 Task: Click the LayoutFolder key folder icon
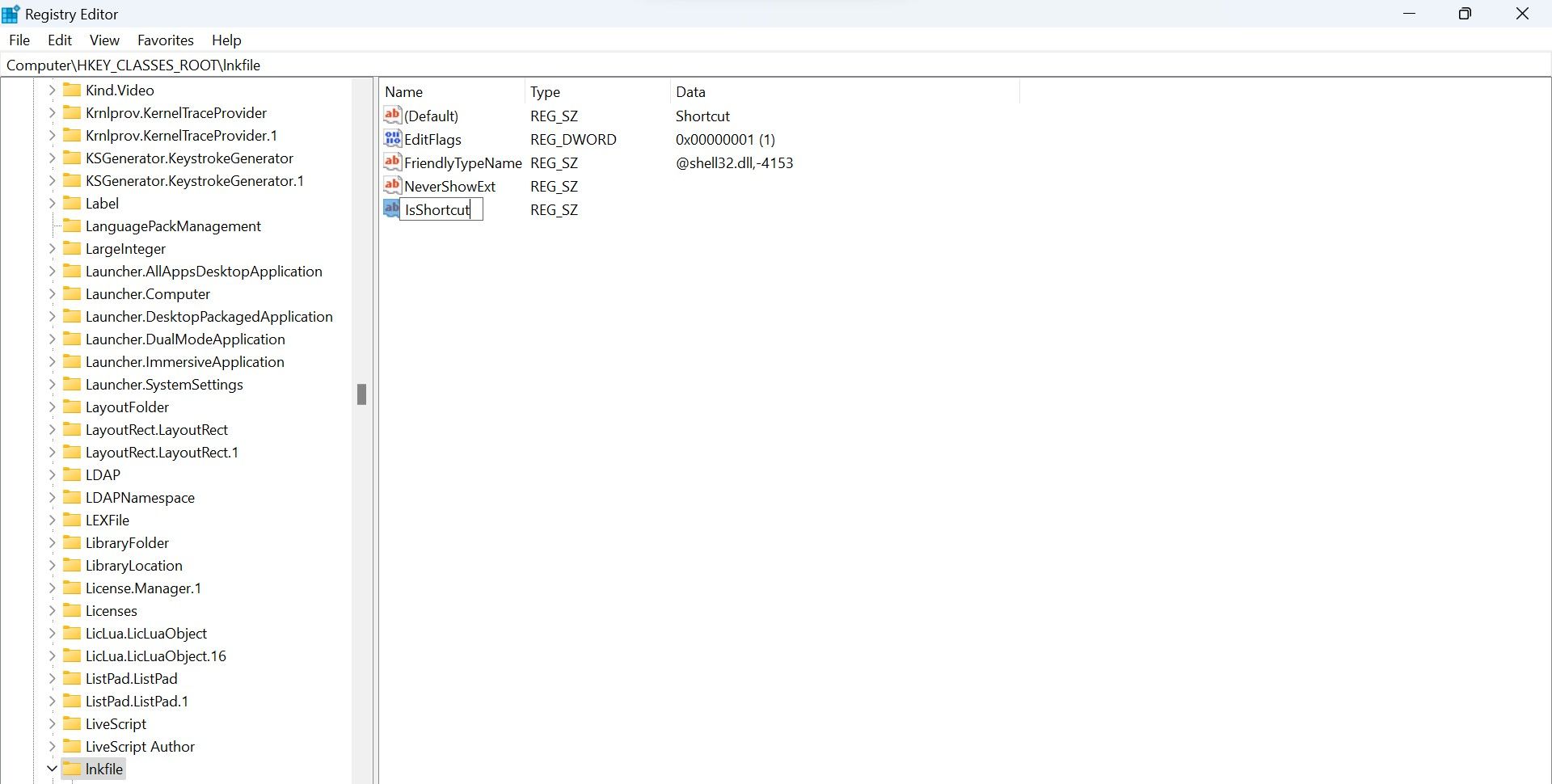coord(72,407)
